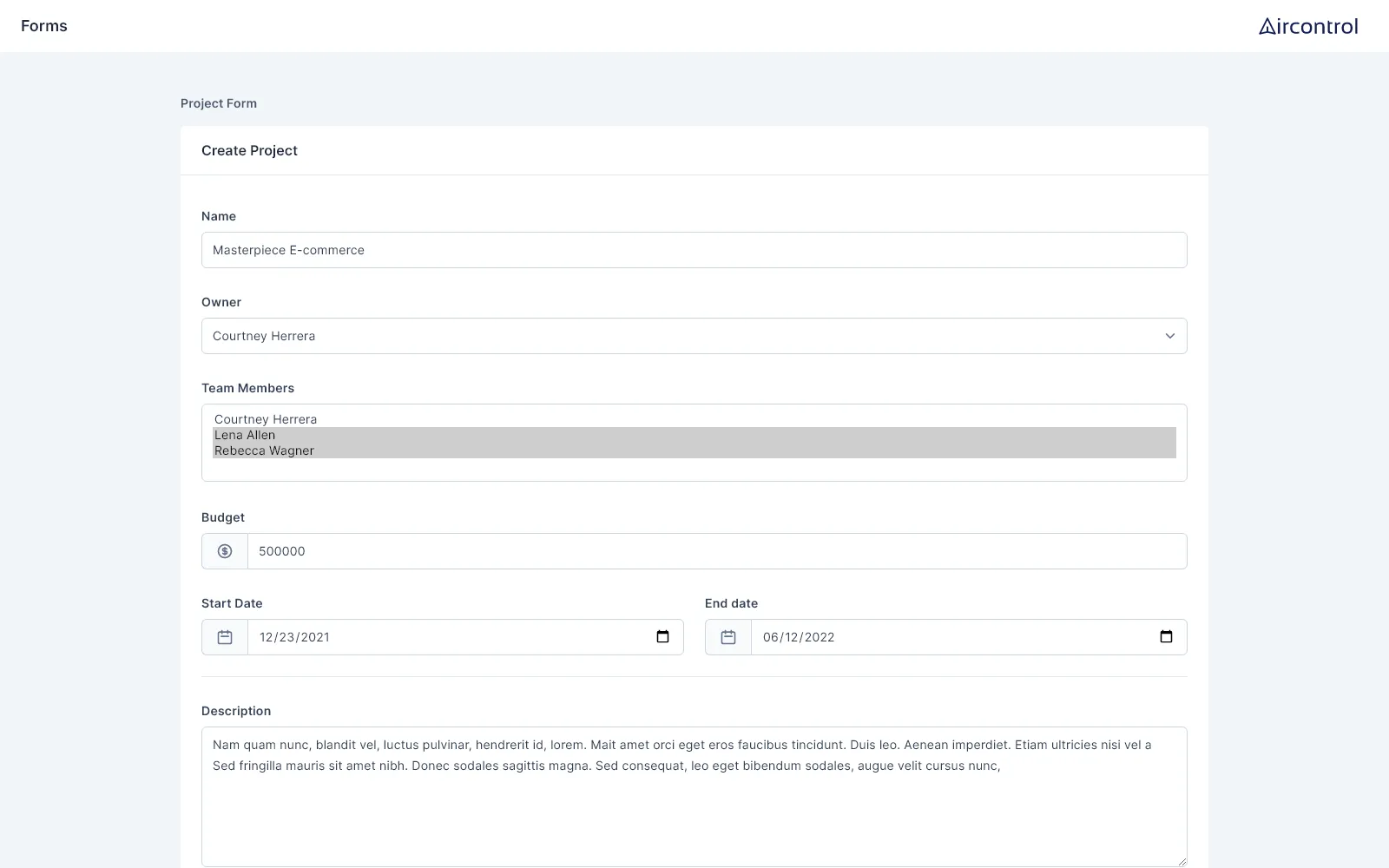Screen dimensions: 1389x868
Task: Open the End date calendar picker icon
Action: pyautogui.click(x=1167, y=637)
